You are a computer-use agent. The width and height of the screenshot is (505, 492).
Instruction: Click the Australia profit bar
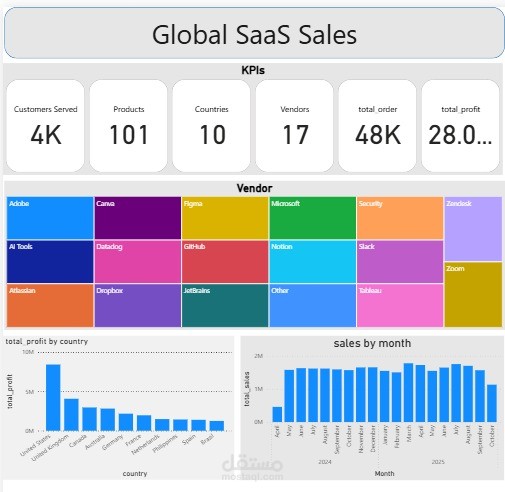click(x=108, y=419)
